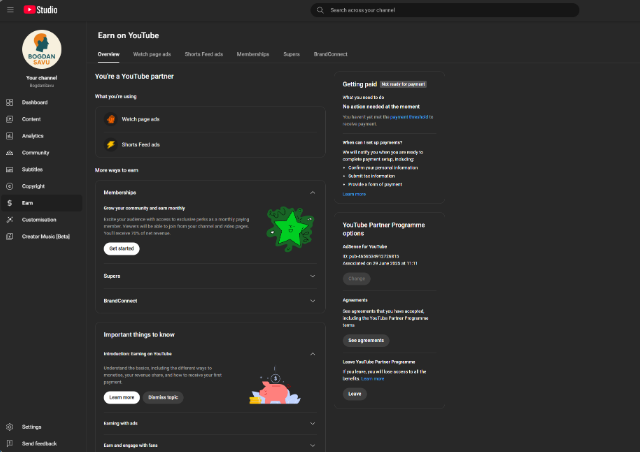This screenshot has width=640, height=452.
Task: Click the Leave programme button
Action: point(355,394)
